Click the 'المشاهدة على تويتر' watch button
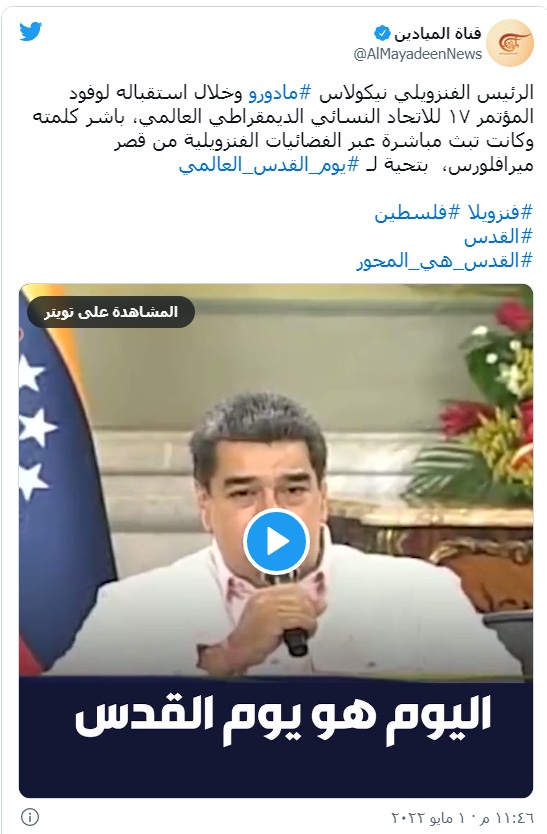547x834 pixels. pos(111,312)
